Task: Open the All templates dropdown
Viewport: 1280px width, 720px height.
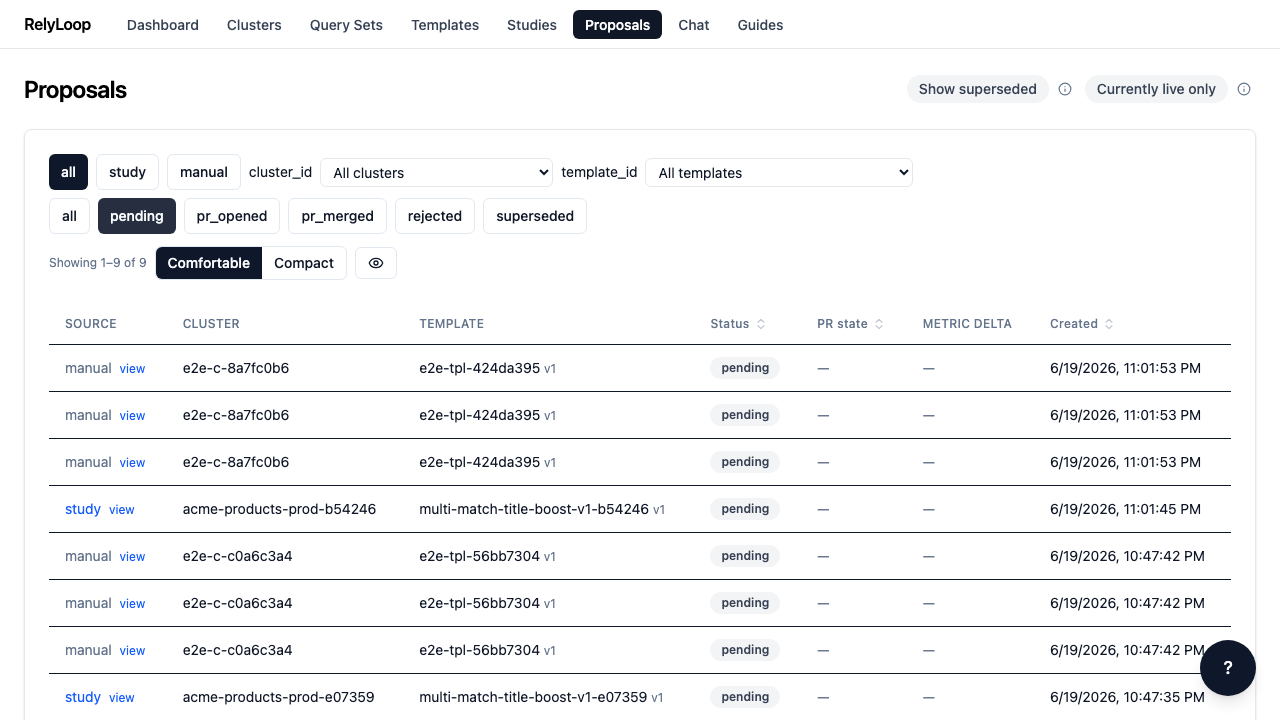Action: pyautogui.click(x=779, y=173)
